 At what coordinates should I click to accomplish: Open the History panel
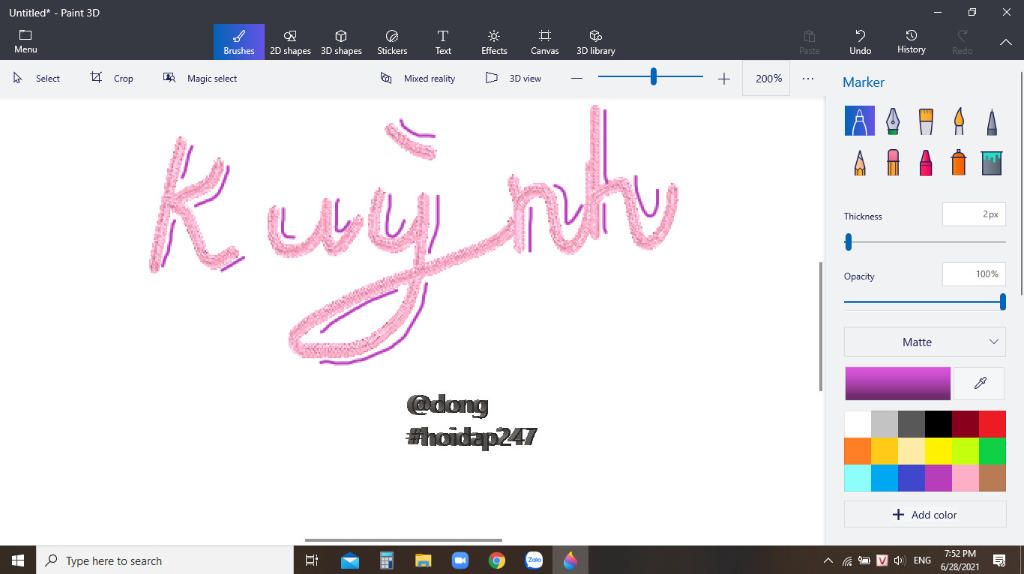[911, 42]
